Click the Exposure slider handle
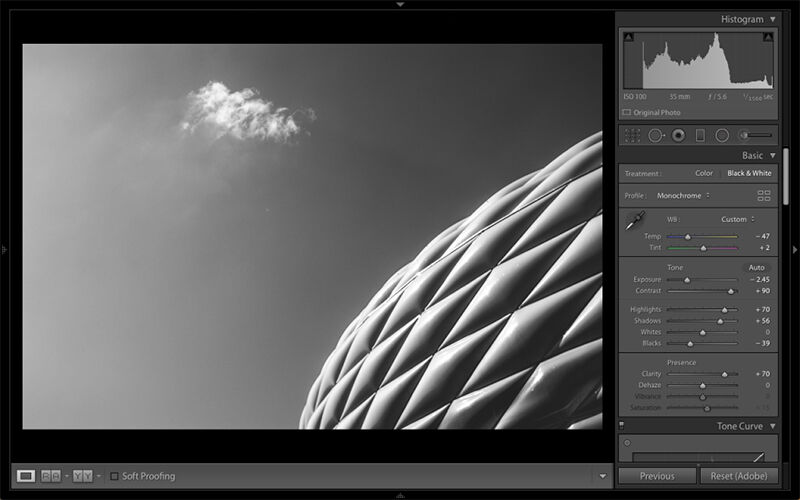Image resolution: width=800 pixels, height=500 pixels. point(687,280)
